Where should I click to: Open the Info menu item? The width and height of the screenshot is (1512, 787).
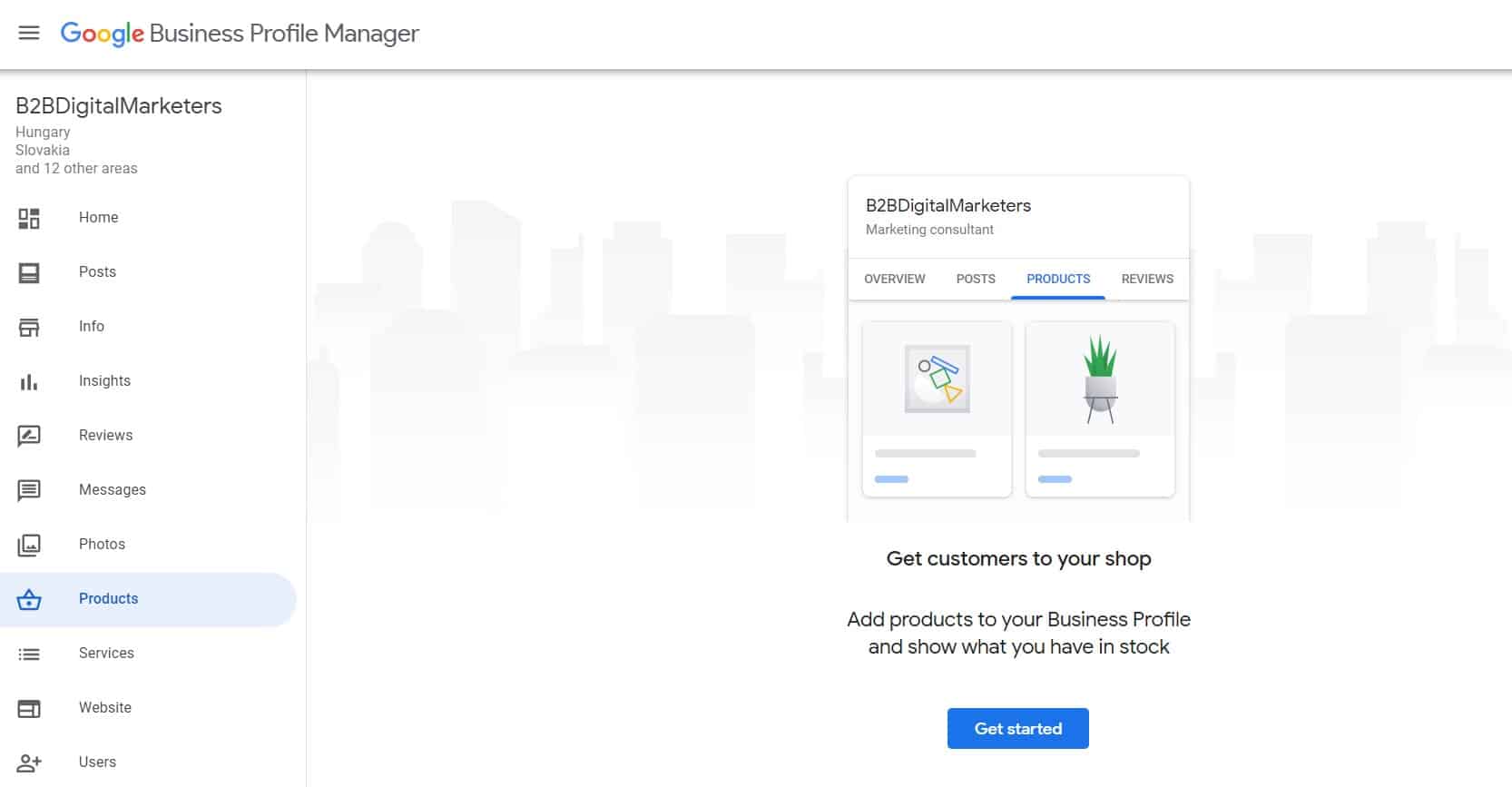click(148, 327)
